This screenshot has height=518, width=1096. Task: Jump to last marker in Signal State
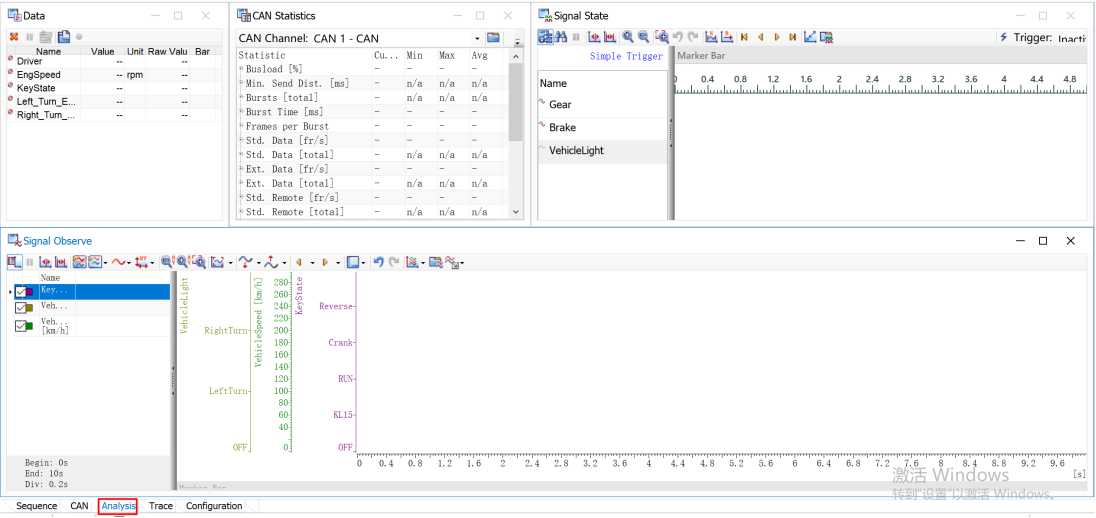click(793, 37)
